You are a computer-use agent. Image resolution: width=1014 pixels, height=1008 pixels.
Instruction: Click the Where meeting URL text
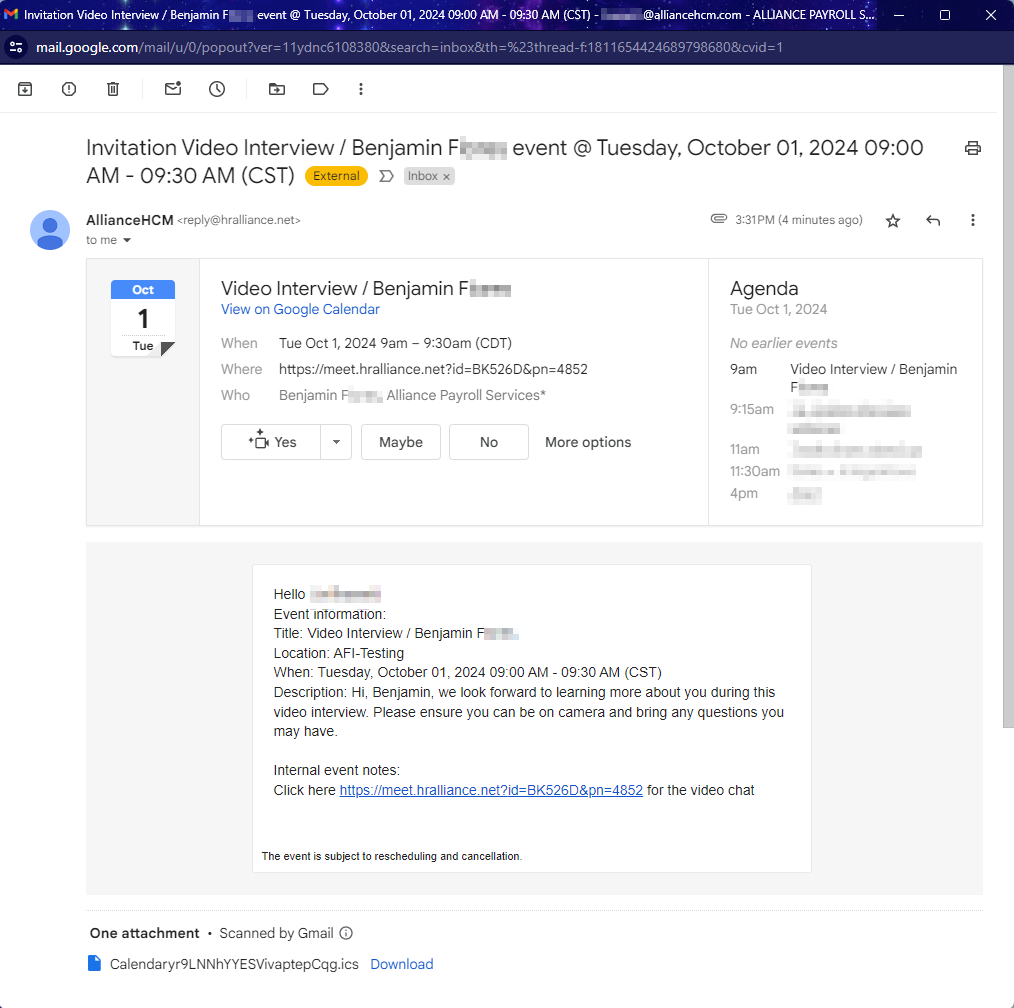433,369
